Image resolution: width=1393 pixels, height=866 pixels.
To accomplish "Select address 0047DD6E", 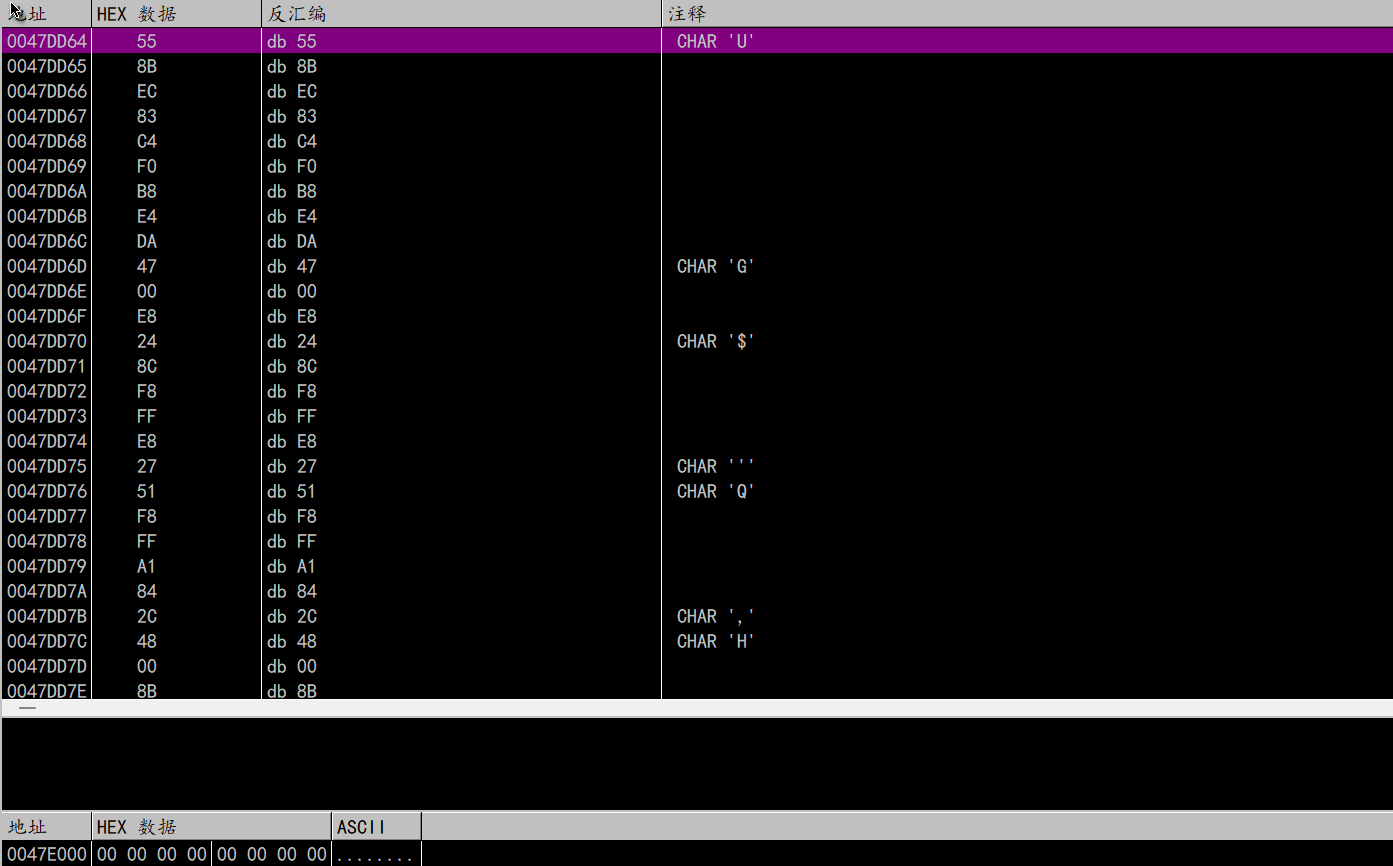I will (47, 291).
